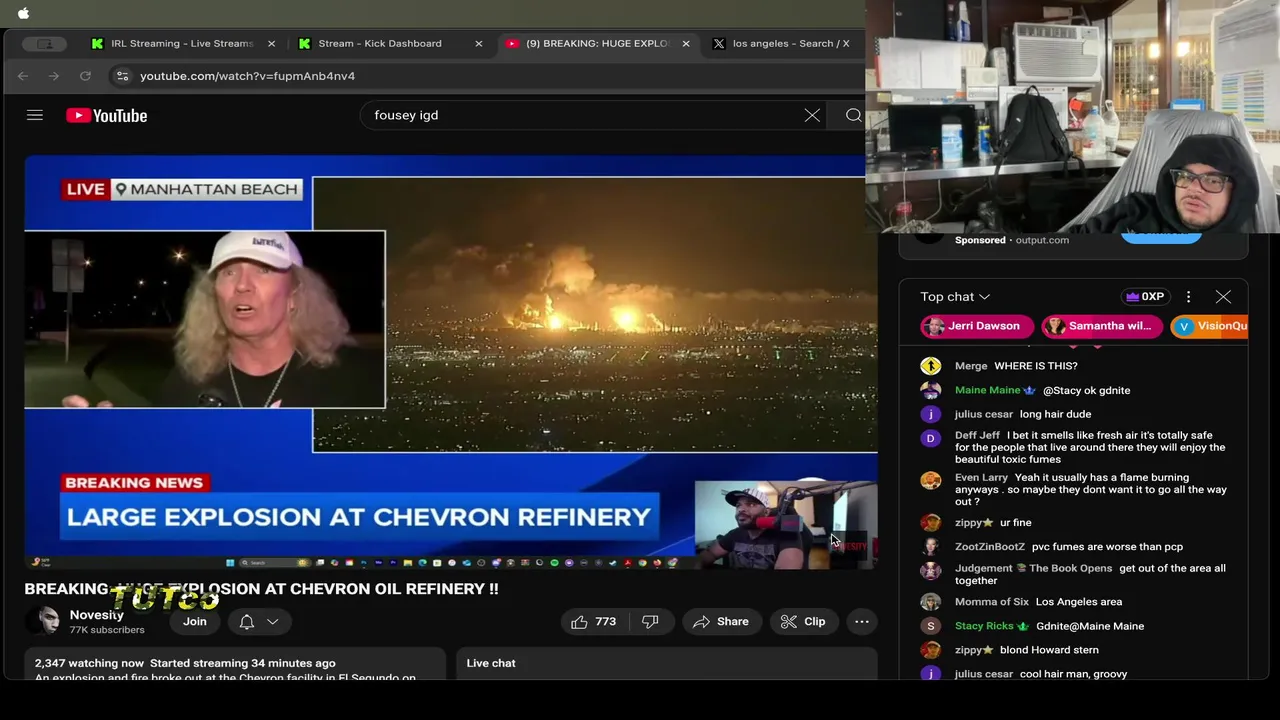Click the address bar URL

pyautogui.click(x=247, y=76)
